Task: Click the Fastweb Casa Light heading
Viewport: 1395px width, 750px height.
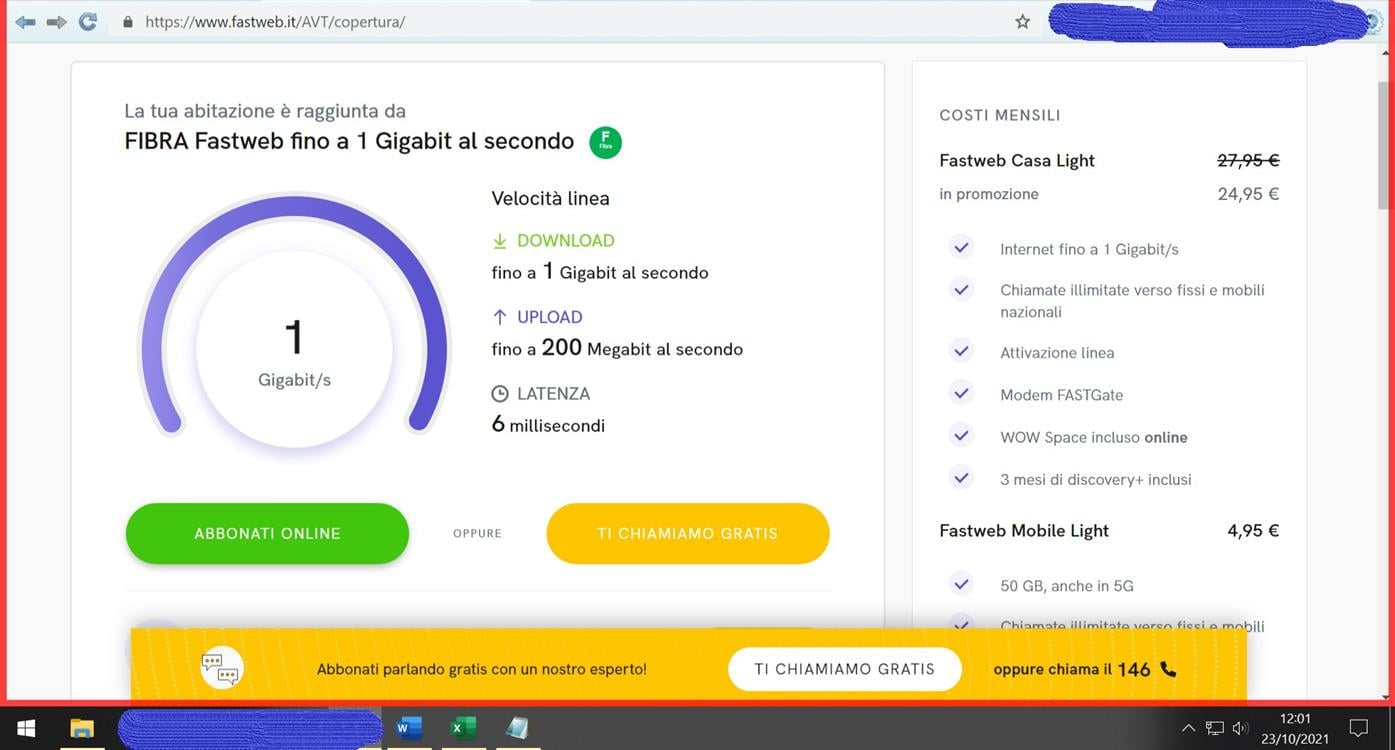Action: coord(1017,160)
